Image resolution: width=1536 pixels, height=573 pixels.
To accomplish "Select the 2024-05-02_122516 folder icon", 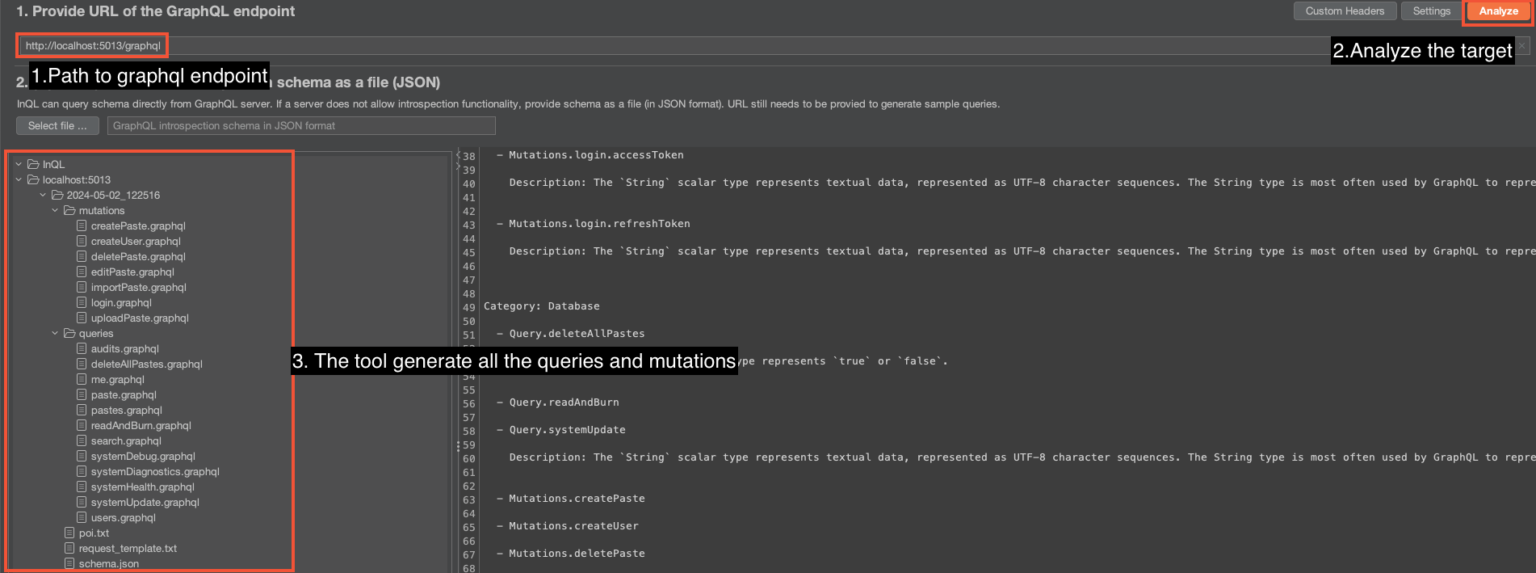I will tap(58, 196).
